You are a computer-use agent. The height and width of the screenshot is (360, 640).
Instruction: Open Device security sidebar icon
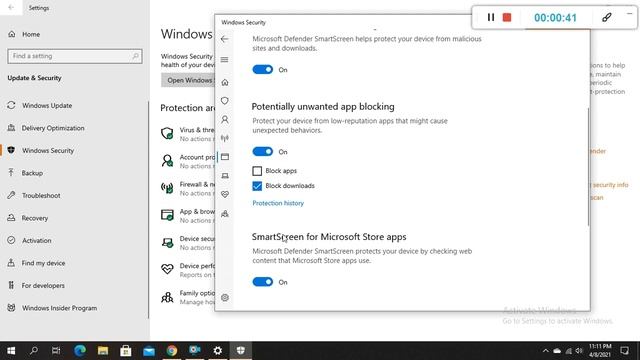tap(224, 176)
